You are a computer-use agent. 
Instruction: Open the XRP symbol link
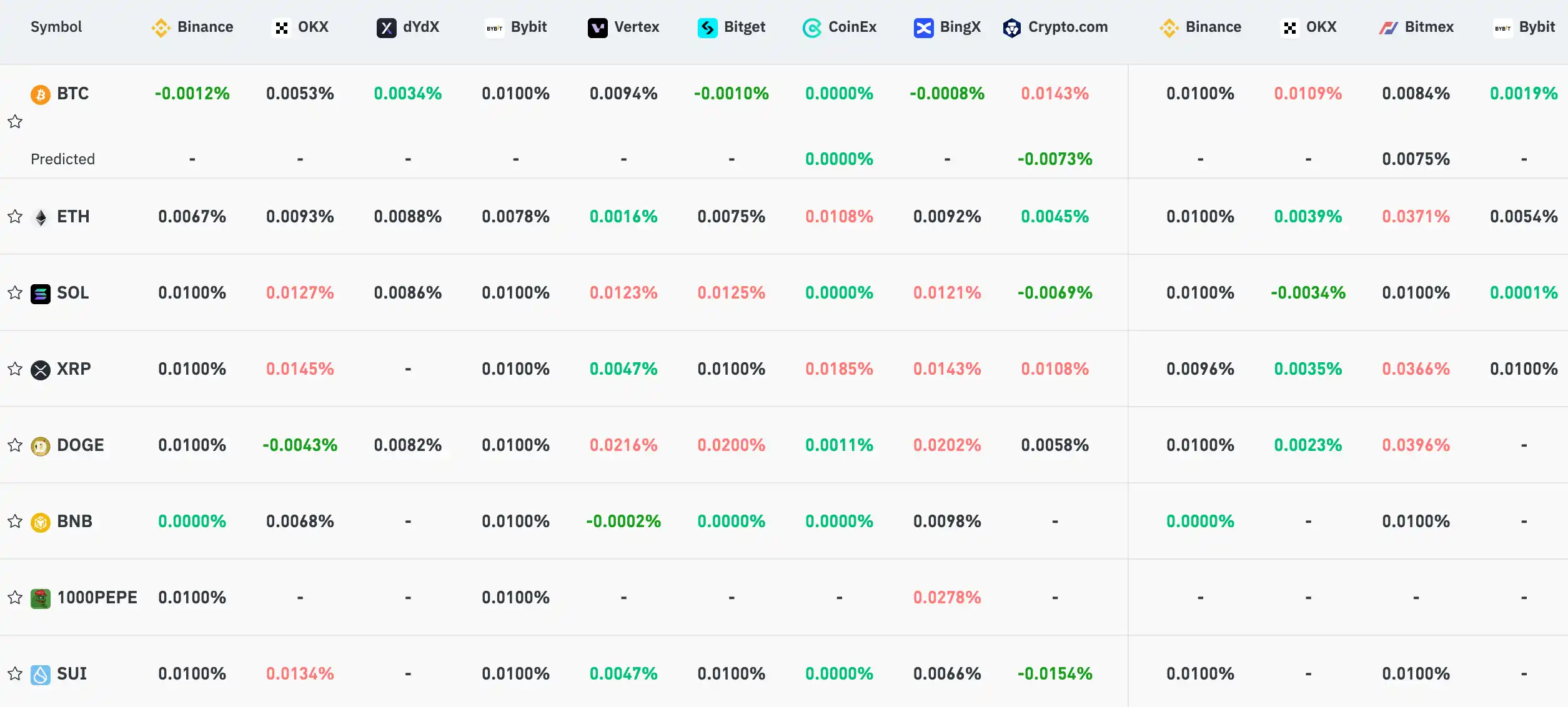point(74,369)
